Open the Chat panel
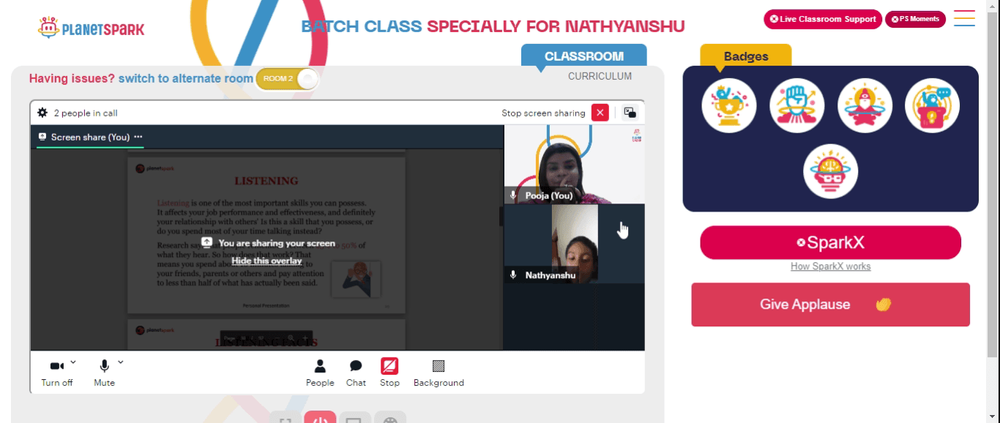Image resolution: width=1000 pixels, height=423 pixels. coord(356,373)
